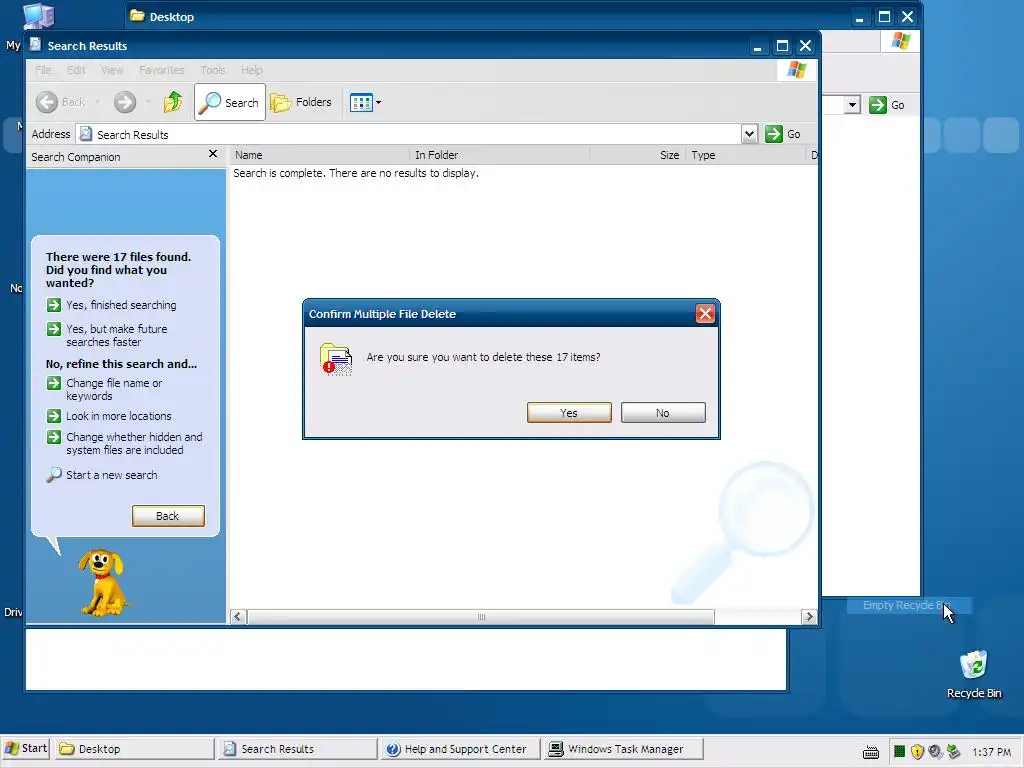Open the Help menu
This screenshot has width=1024, height=768.
(251, 70)
